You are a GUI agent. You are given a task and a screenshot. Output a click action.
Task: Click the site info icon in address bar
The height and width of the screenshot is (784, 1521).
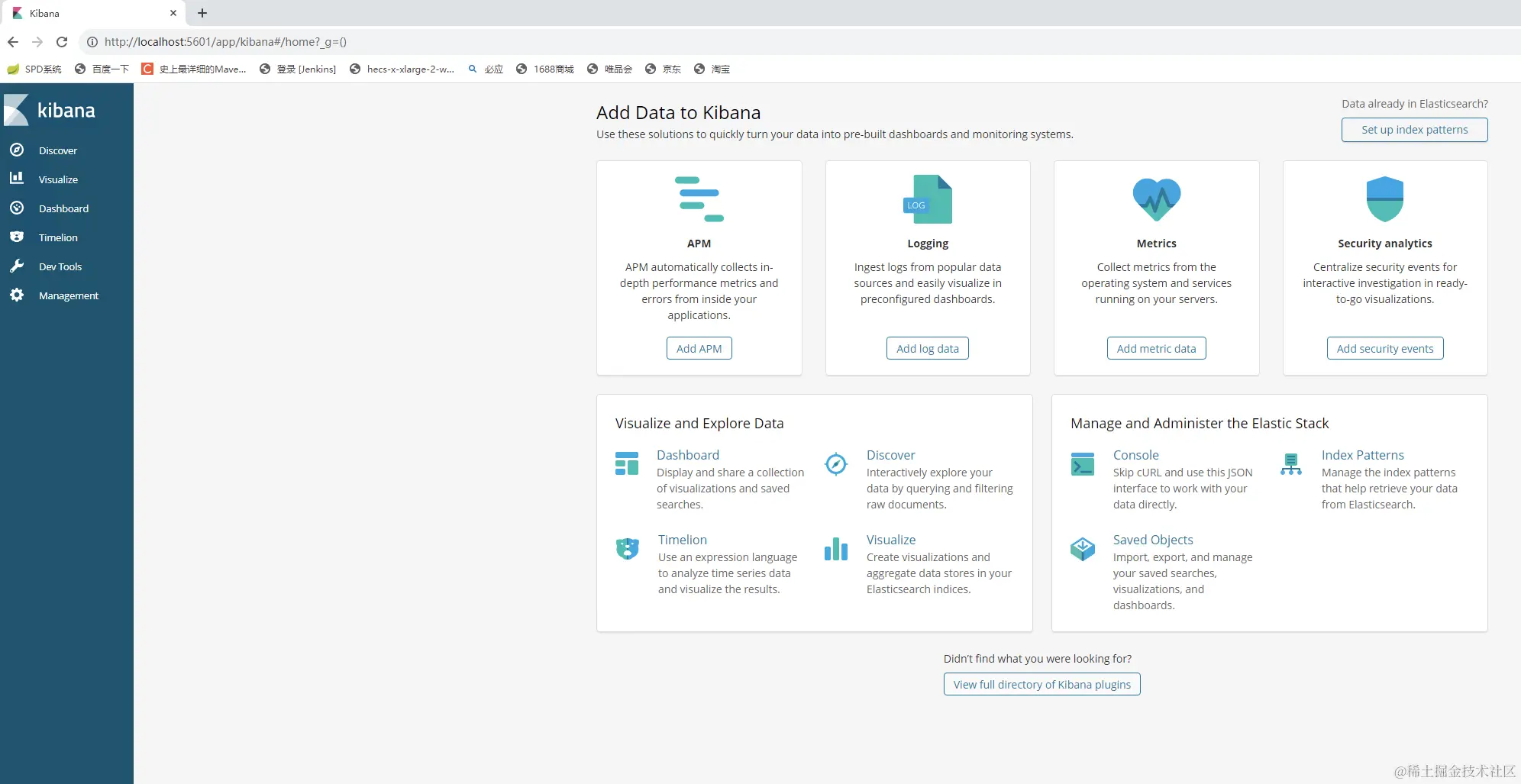pos(92,42)
